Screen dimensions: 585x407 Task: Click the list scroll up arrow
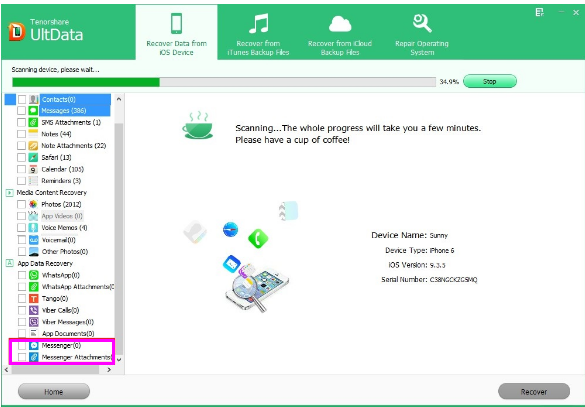(x=119, y=99)
